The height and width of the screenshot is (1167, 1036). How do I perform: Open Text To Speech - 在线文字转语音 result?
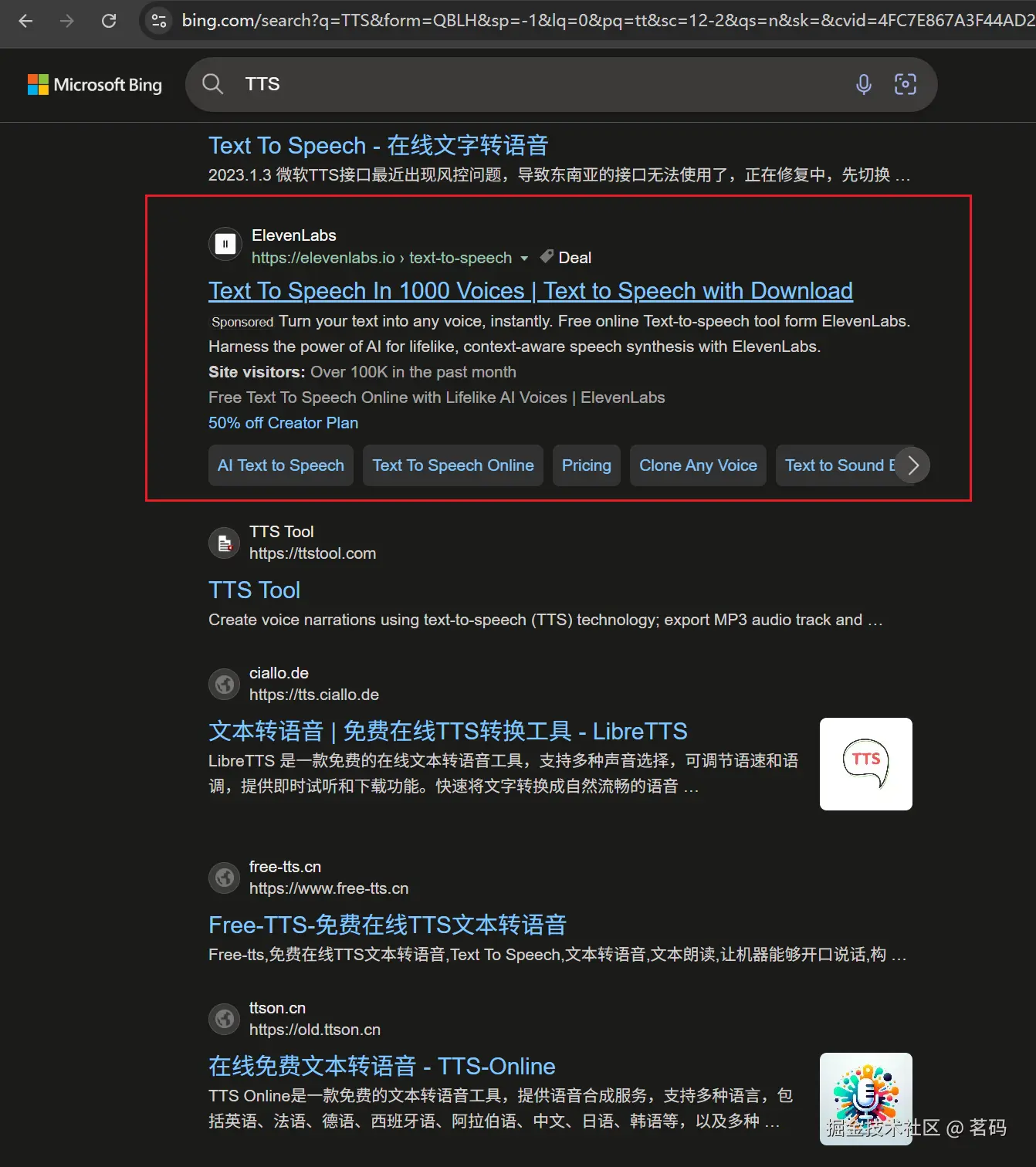pyautogui.click(x=378, y=145)
